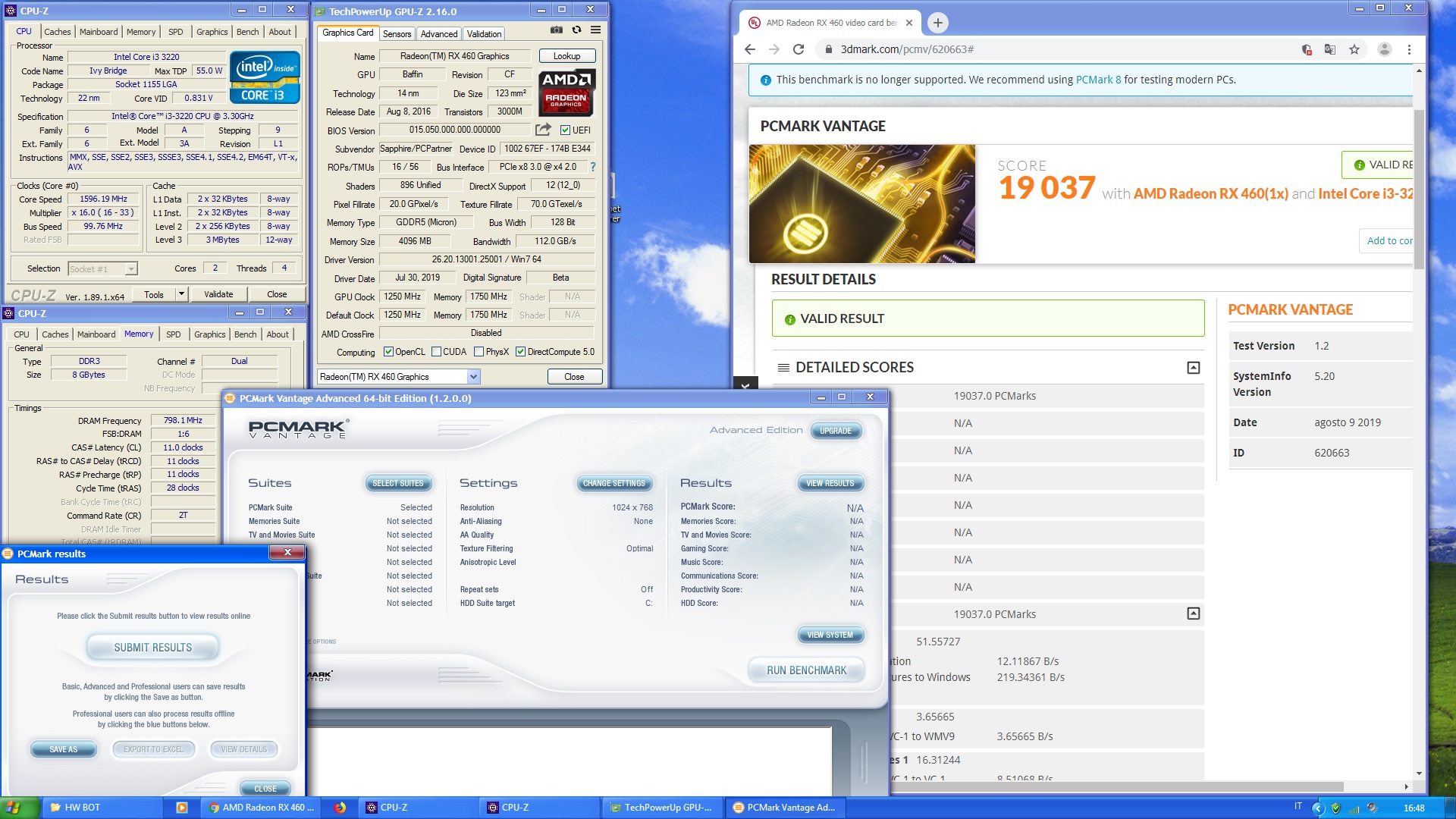1456x819 pixels.
Task: Click system tray expand arrow
Action: (1318, 808)
